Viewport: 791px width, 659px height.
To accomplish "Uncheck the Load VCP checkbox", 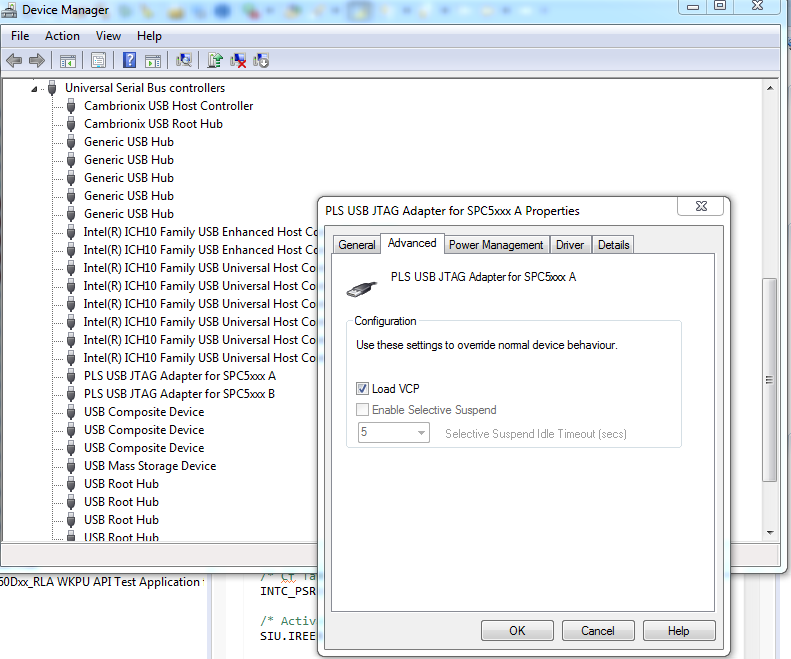I will pos(362,389).
